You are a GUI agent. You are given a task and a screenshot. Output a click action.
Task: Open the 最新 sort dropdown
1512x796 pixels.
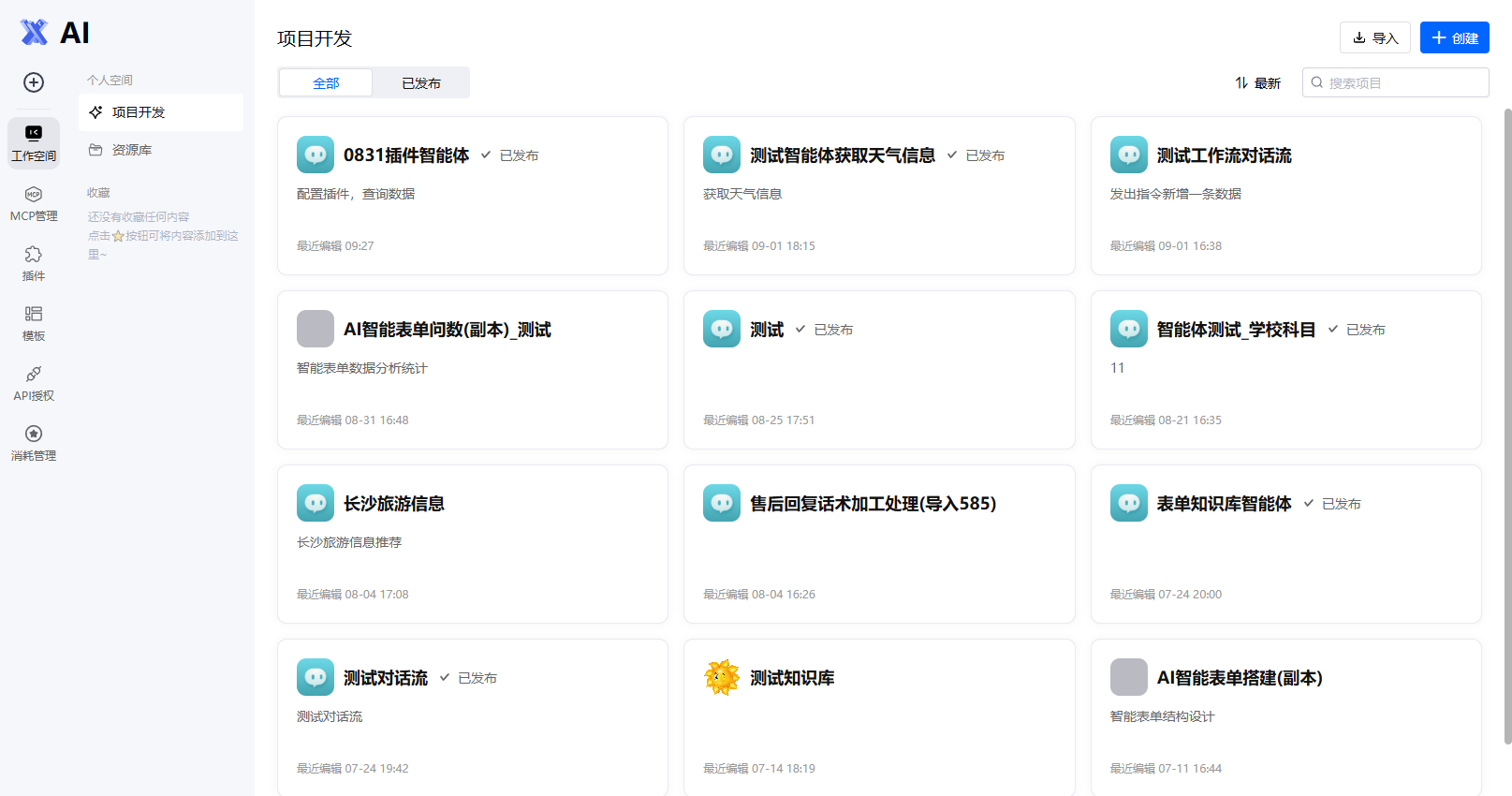coord(1257,83)
